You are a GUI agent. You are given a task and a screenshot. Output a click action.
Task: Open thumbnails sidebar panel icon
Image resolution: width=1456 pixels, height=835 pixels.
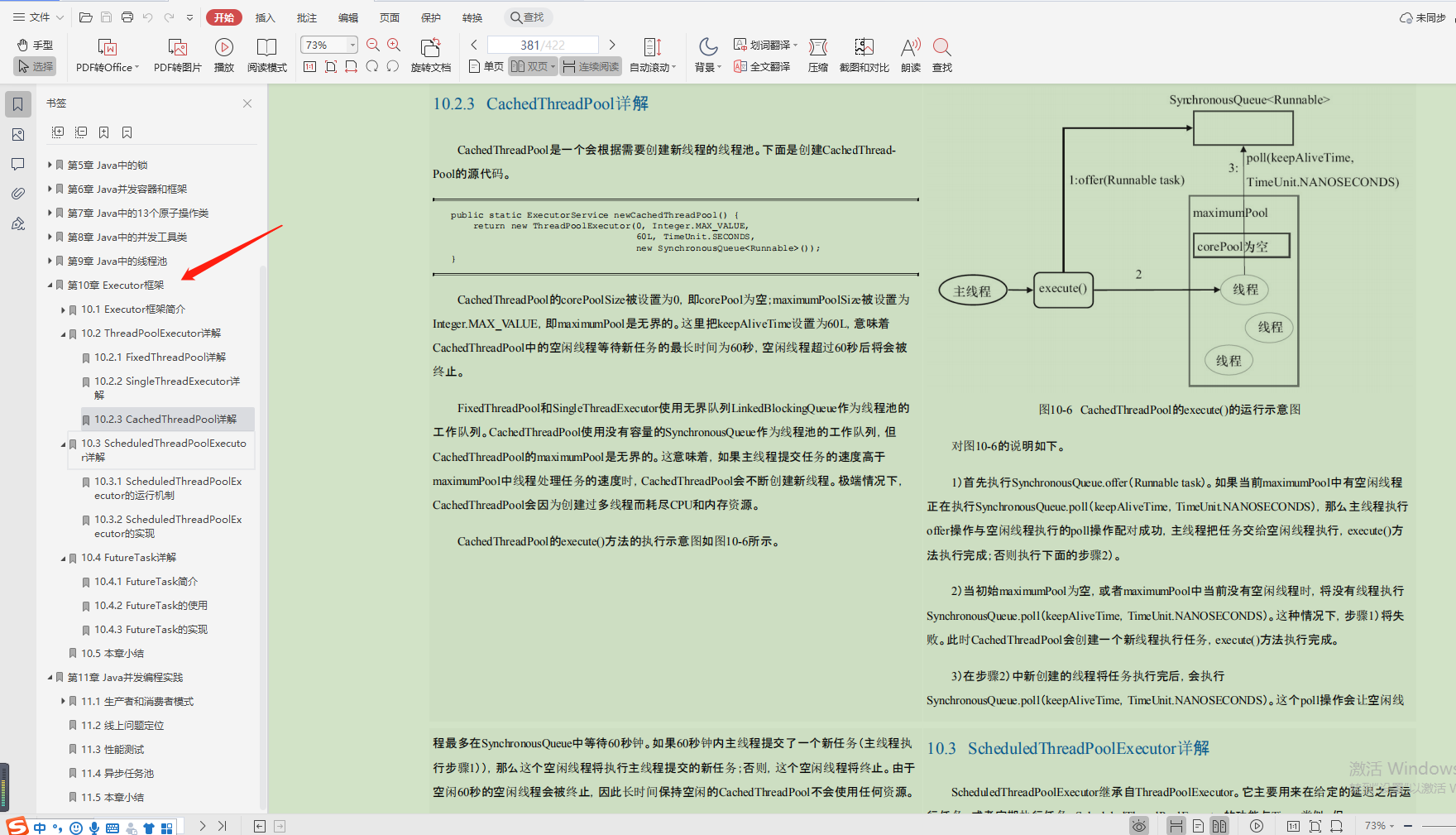click(x=17, y=134)
